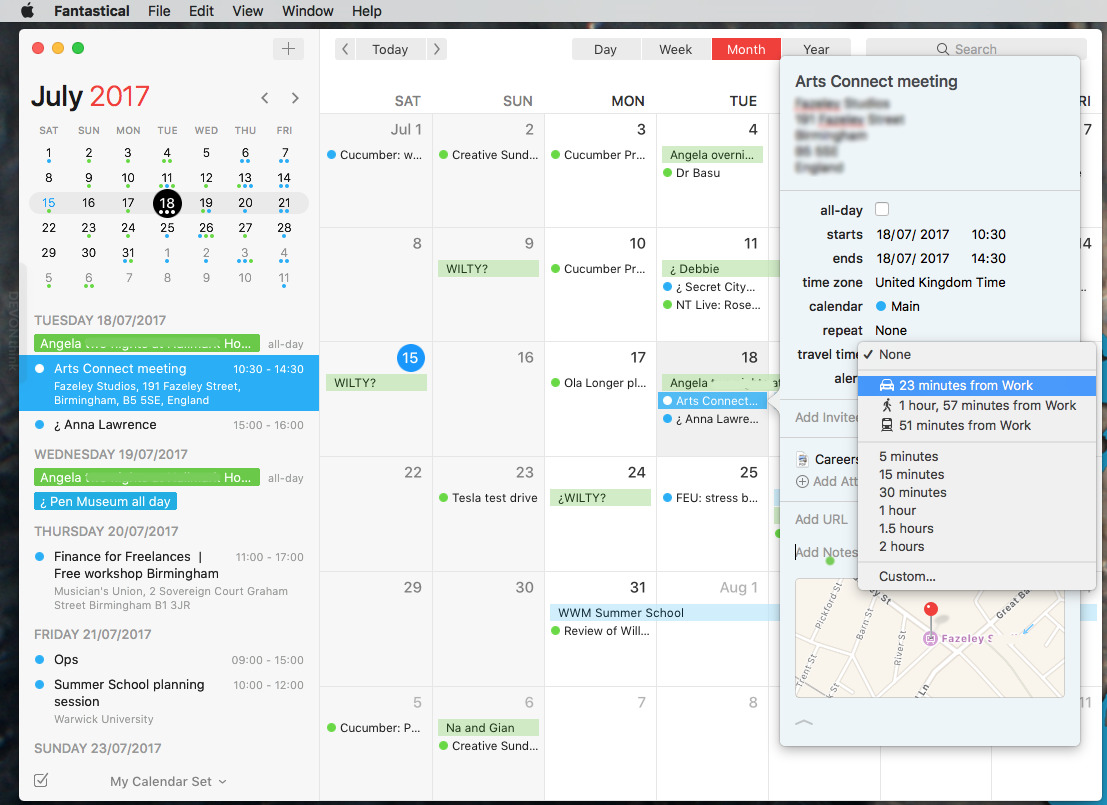Switch to Year view
This screenshot has width=1107, height=805.
(816, 49)
